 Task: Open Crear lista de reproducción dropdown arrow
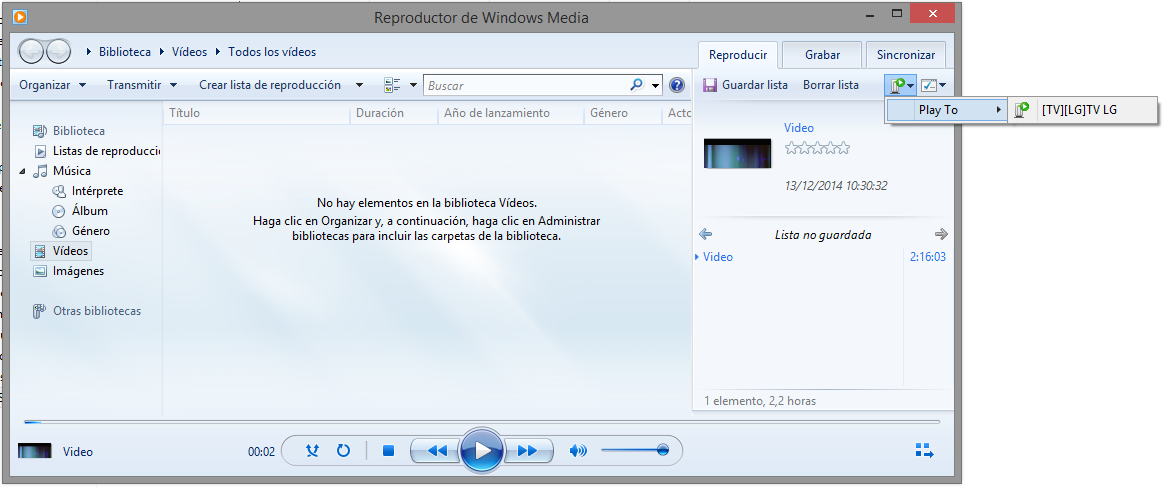point(360,85)
